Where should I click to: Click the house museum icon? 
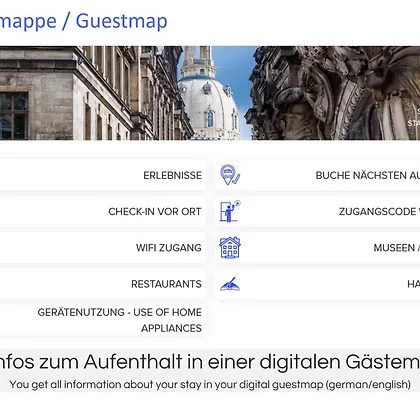click(x=230, y=247)
